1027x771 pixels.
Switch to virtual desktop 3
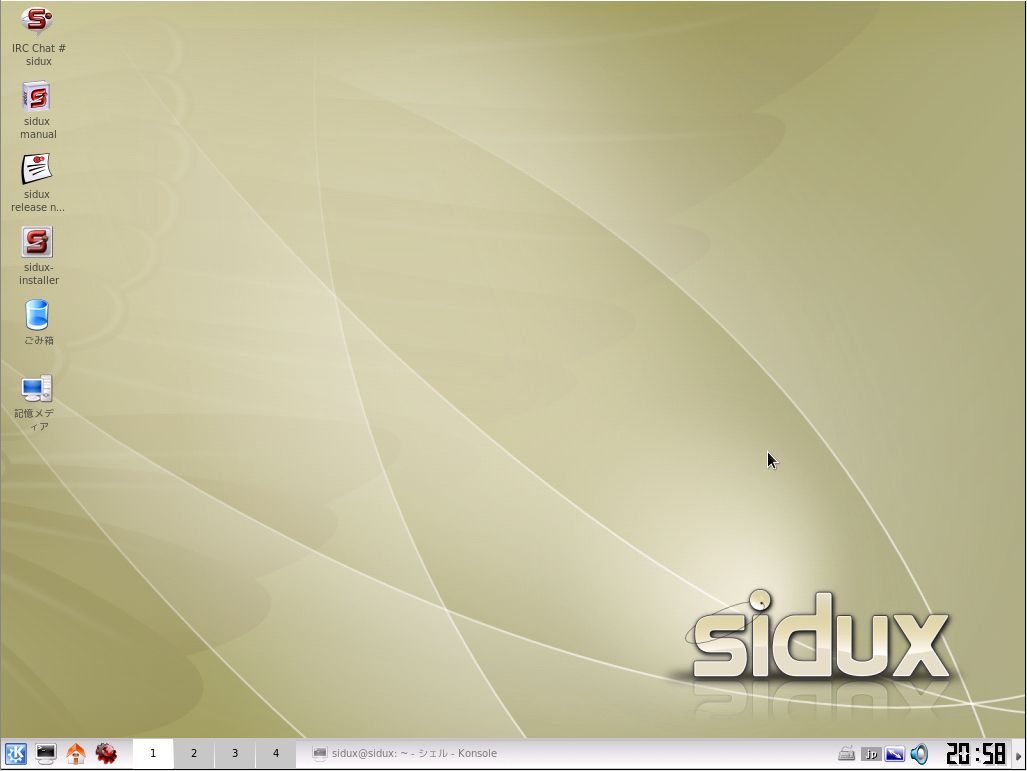(x=234, y=754)
